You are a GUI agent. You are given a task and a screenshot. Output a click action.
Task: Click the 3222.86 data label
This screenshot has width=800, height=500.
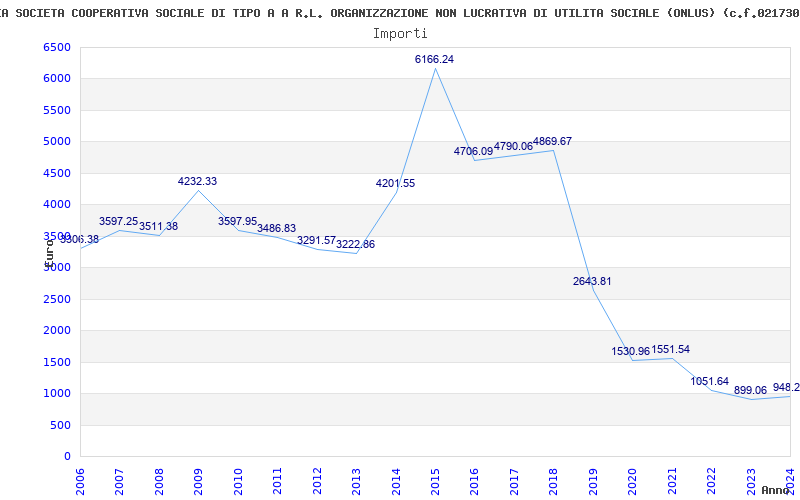click(x=356, y=244)
